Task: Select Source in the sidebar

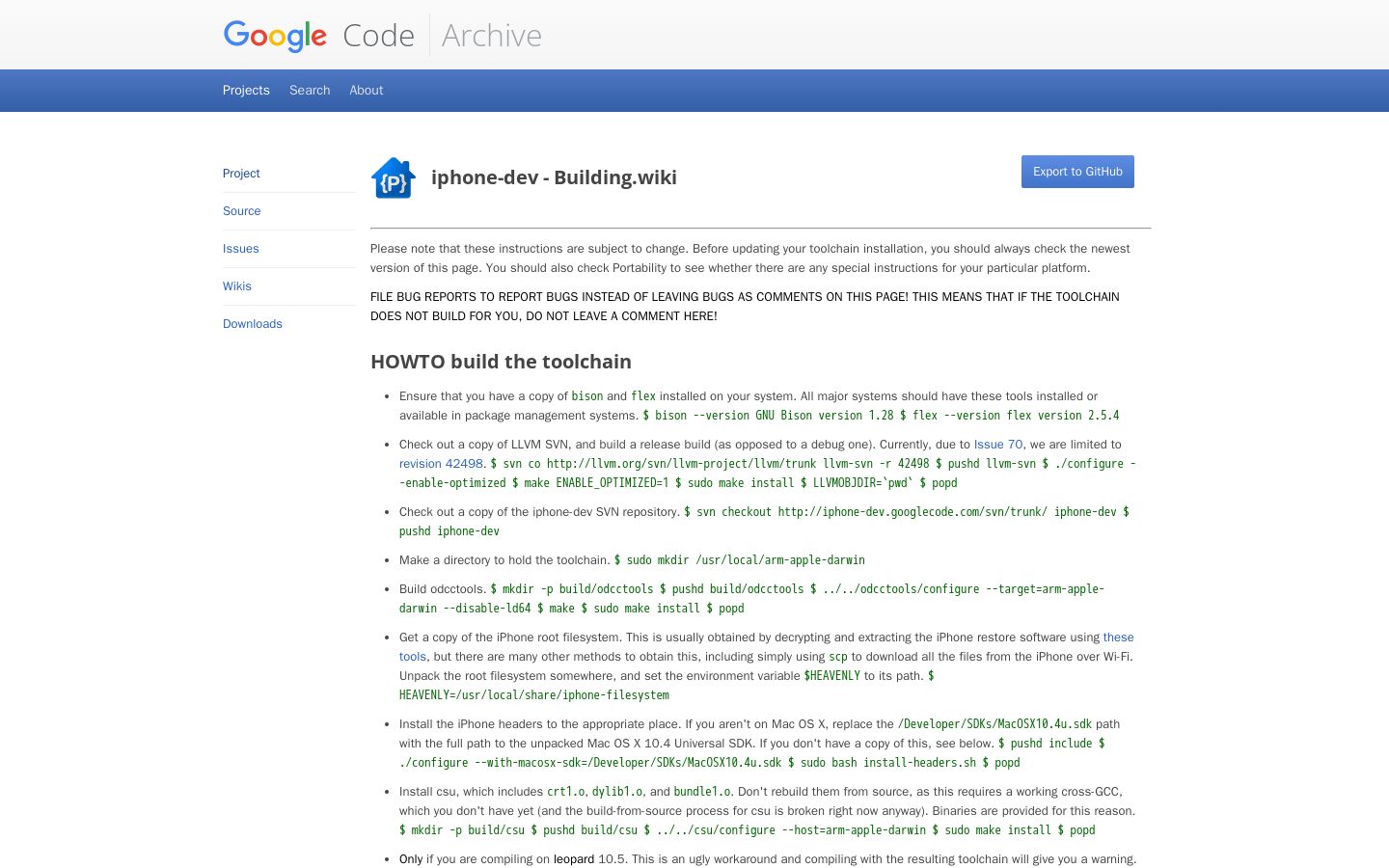Action: coord(242,211)
